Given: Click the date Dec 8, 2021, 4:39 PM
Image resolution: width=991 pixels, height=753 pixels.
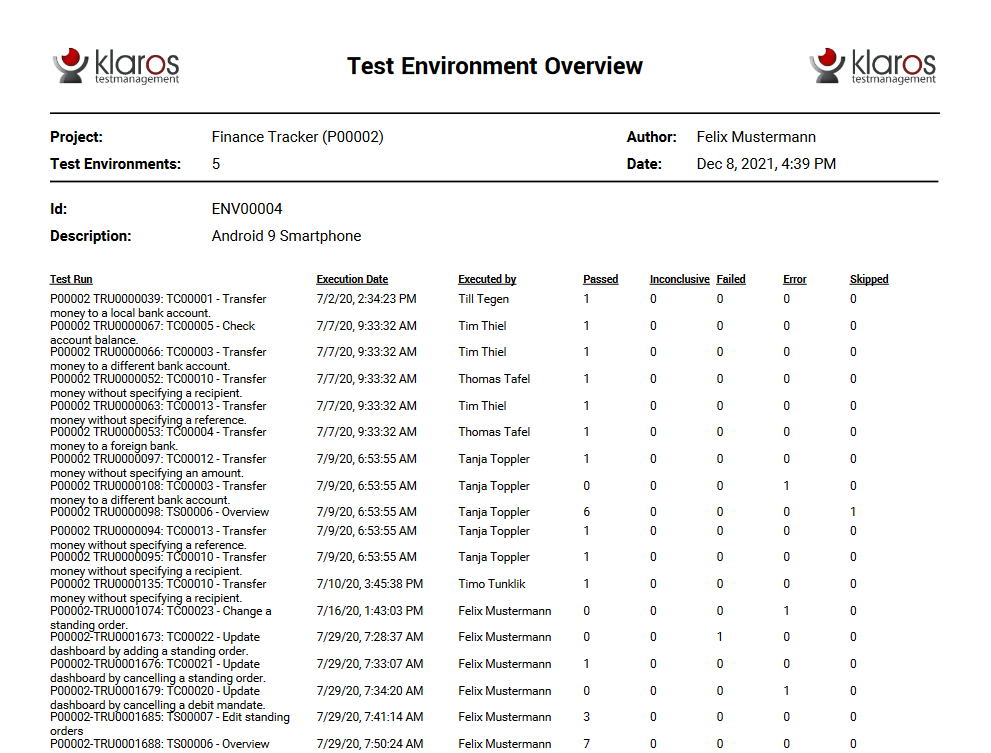Looking at the screenshot, I should pos(766,164).
